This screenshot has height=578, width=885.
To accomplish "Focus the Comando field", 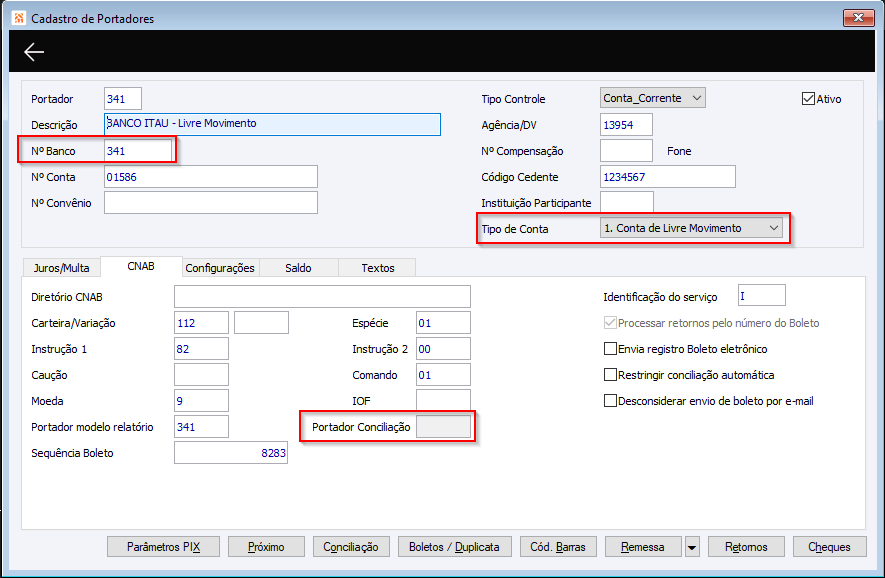I will pos(443,375).
